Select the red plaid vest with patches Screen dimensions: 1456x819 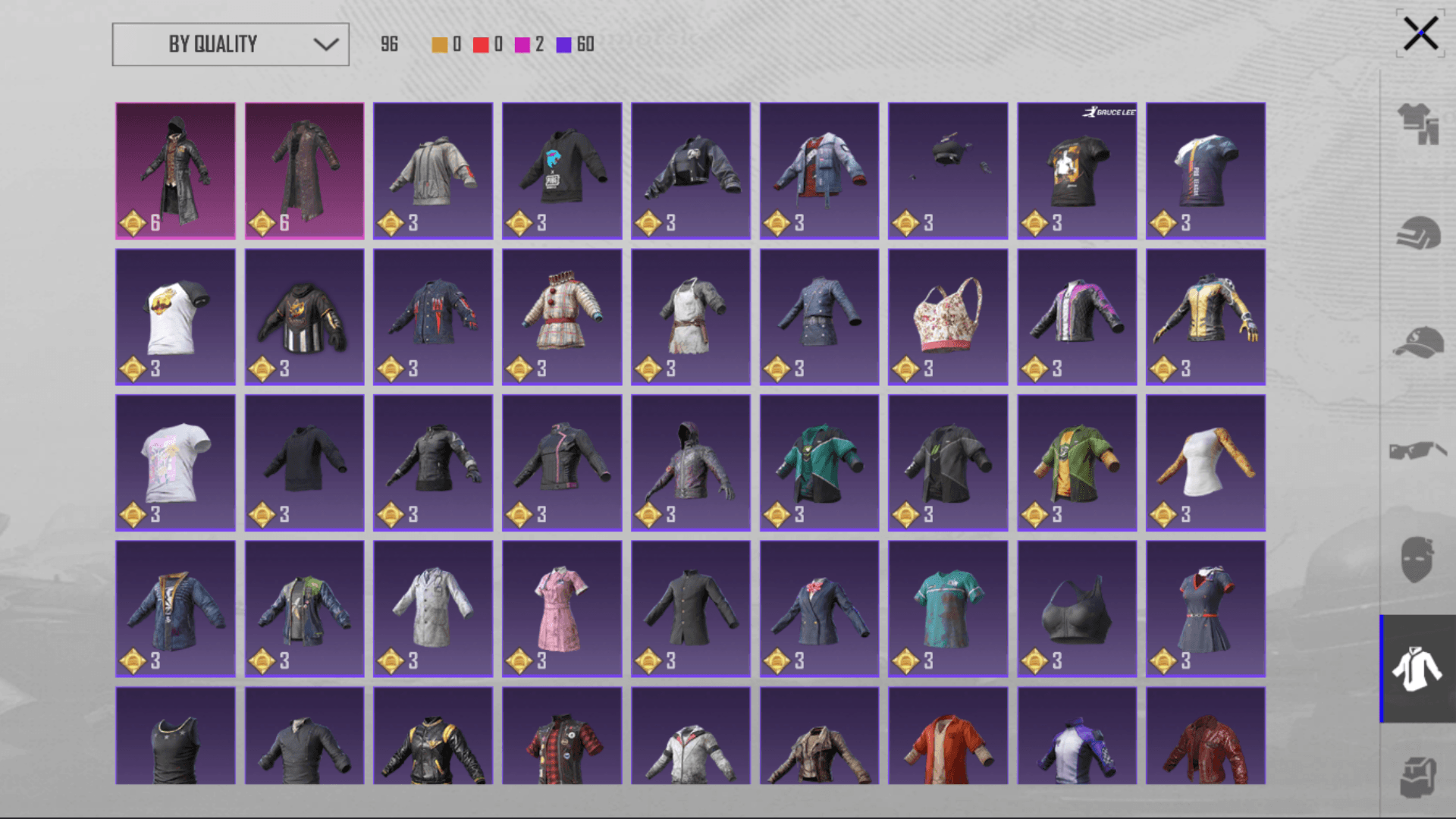click(x=562, y=736)
